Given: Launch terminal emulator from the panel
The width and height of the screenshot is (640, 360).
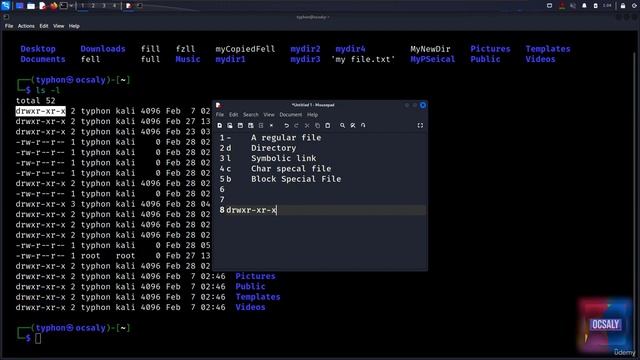Looking at the screenshot, I should (x=64, y=6).
